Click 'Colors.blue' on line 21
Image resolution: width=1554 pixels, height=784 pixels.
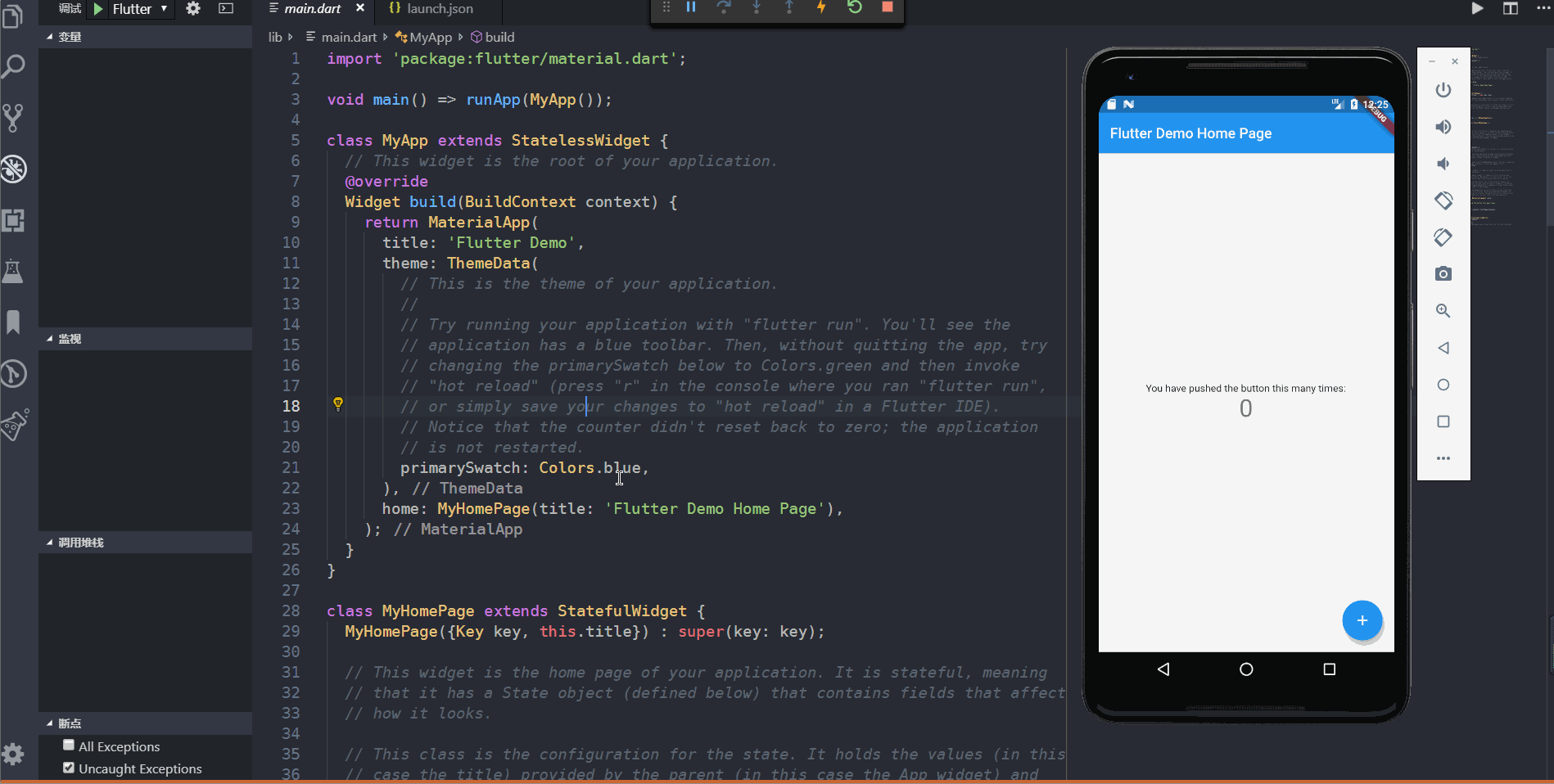(x=589, y=467)
